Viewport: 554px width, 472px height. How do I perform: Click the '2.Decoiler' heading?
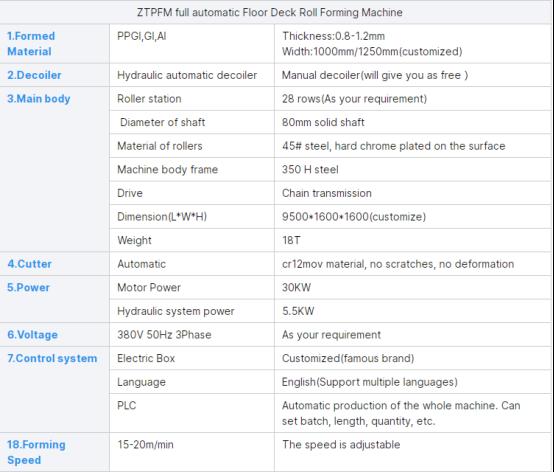[x=34, y=75]
